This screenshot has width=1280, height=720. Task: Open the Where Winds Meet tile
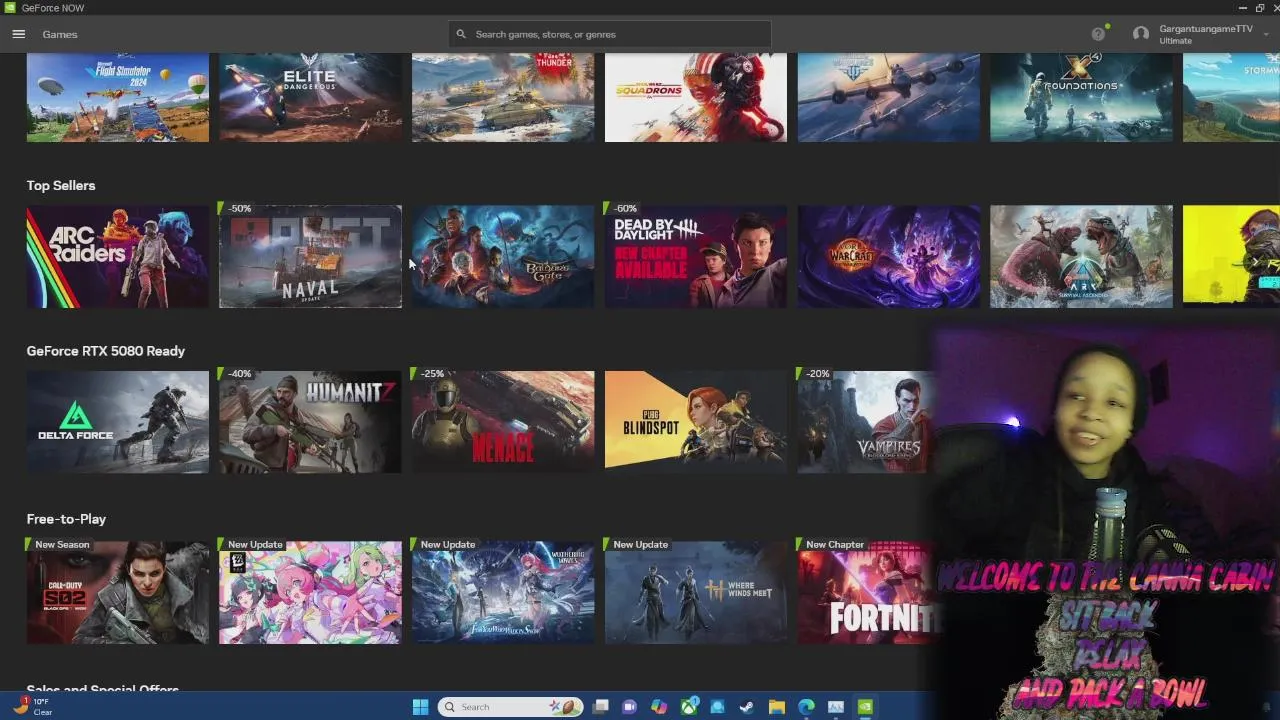(x=696, y=592)
